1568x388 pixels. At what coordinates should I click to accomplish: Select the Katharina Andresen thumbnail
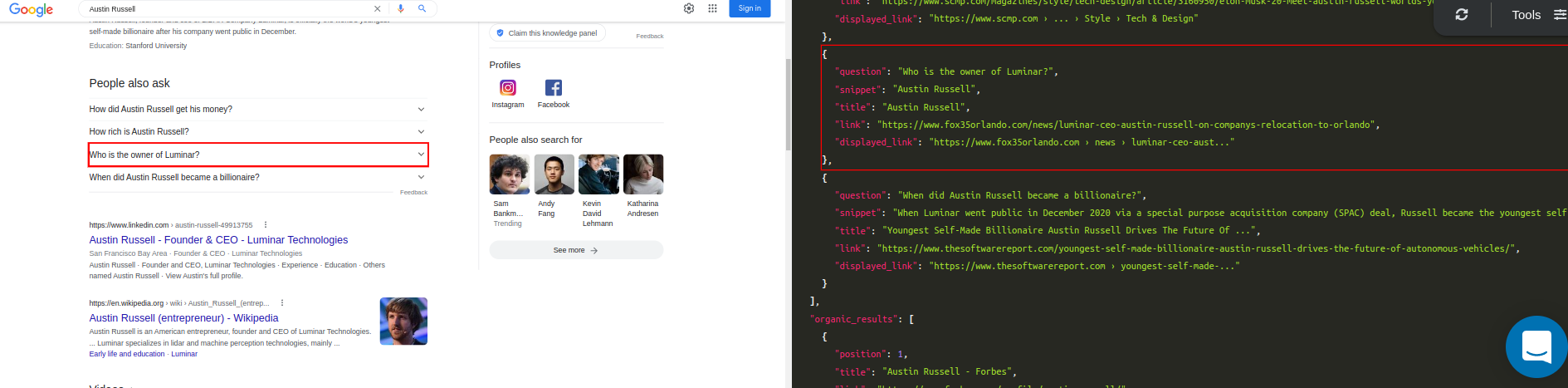click(643, 174)
